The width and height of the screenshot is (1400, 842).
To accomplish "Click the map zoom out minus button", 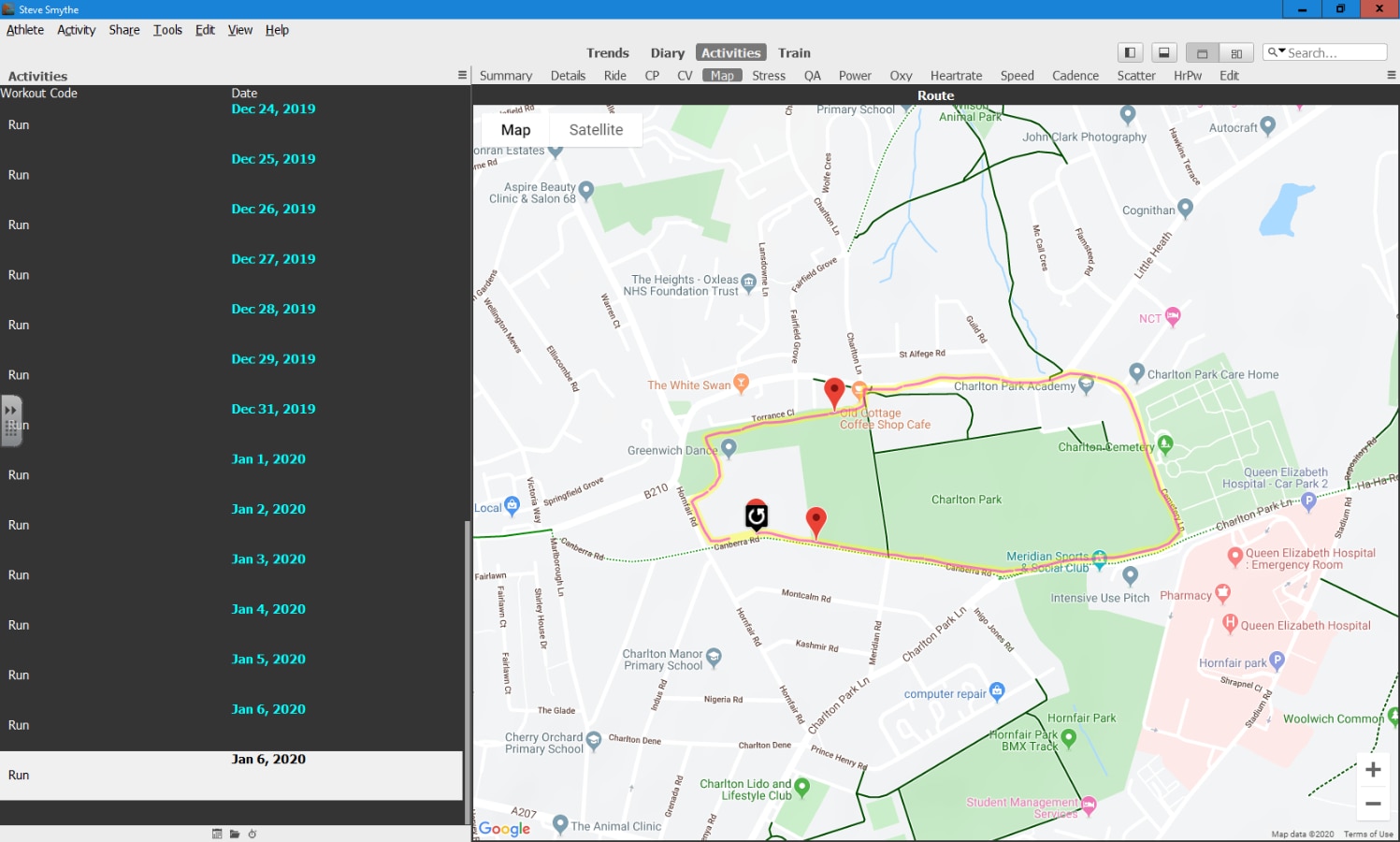I will 1373,804.
